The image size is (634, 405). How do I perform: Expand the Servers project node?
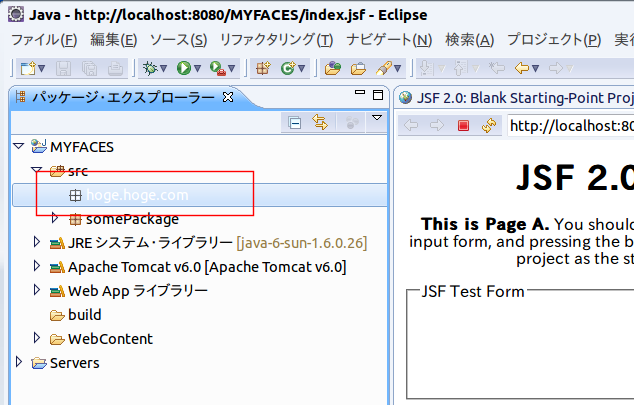click(x=19, y=361)
